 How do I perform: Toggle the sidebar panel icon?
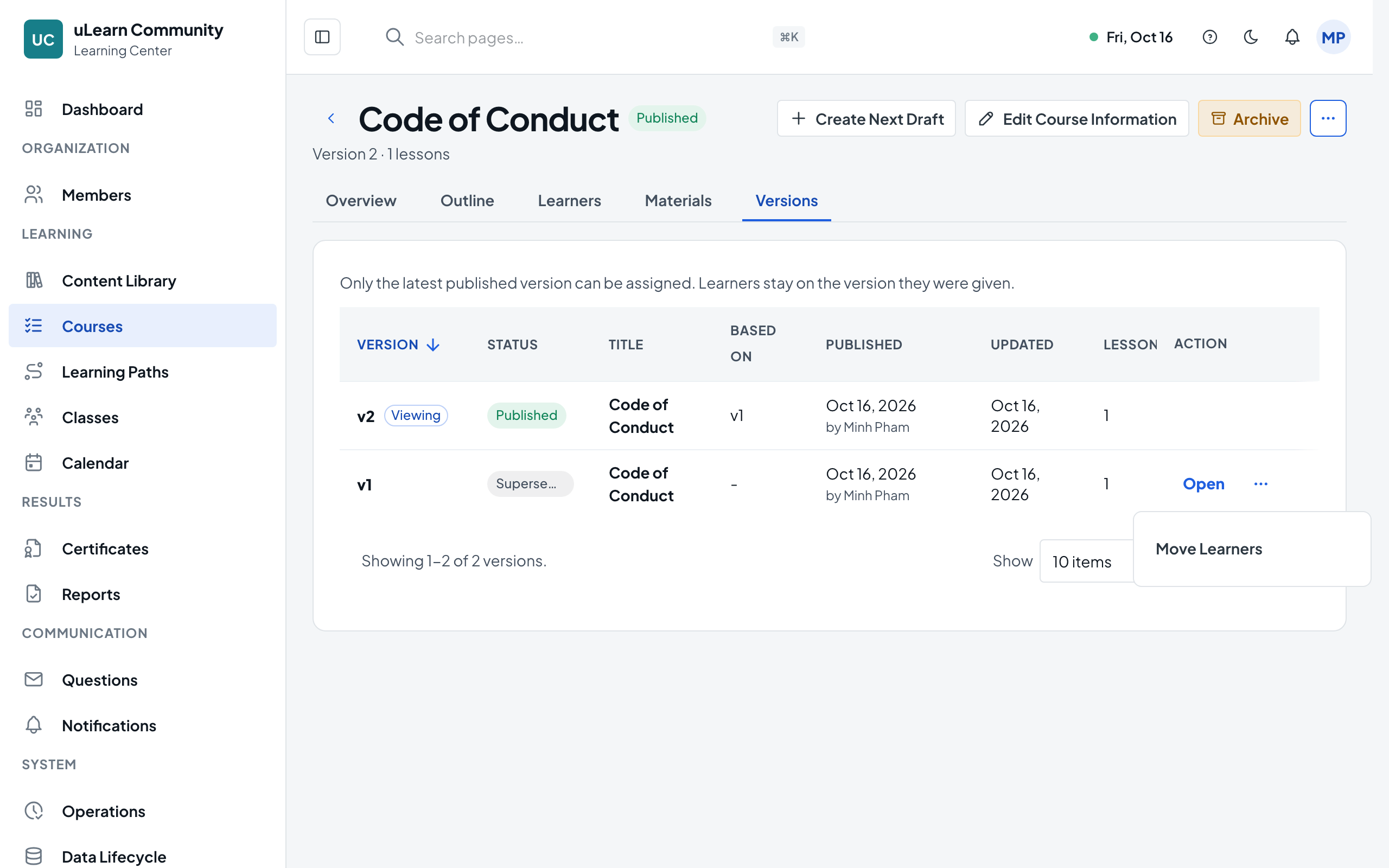(x=322, y=37)
